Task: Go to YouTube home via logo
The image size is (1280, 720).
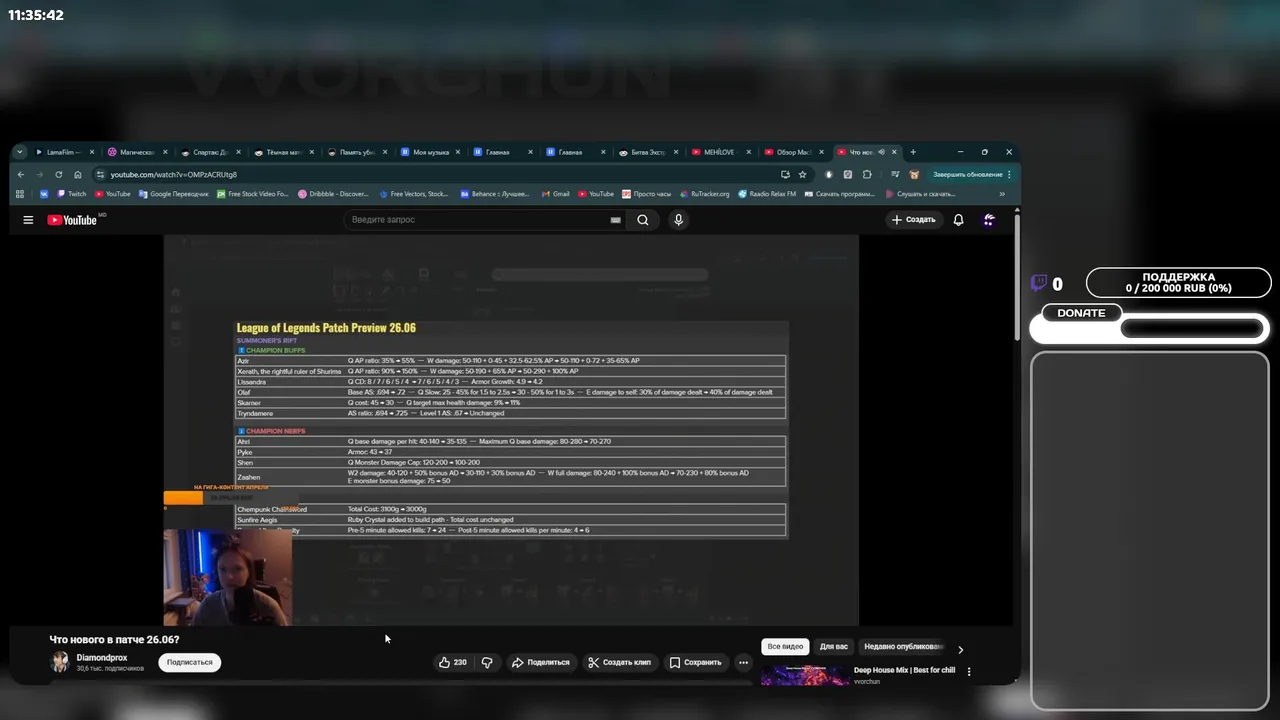Action: (x=72, y=220)
